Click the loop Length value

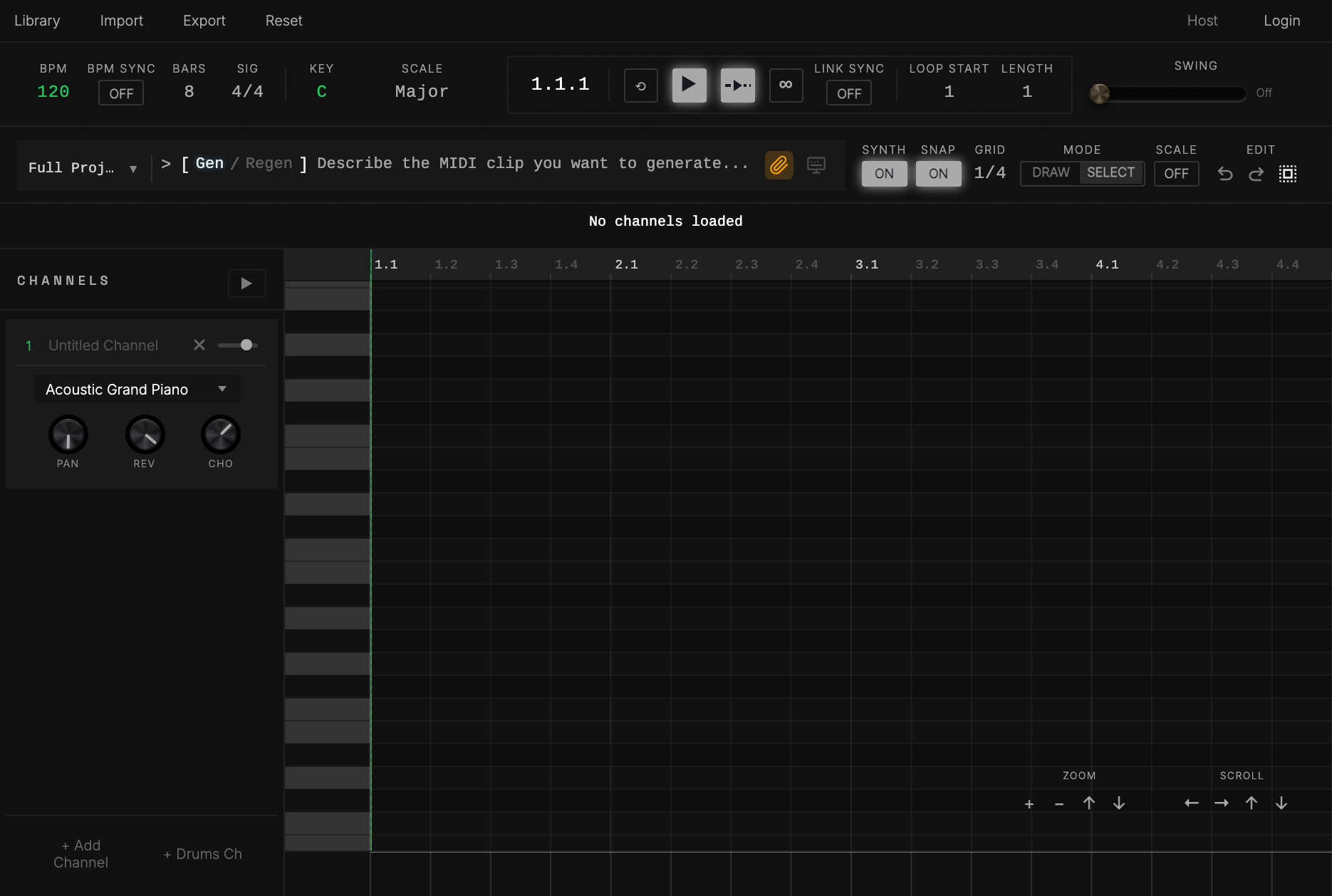pos(1026,92)
